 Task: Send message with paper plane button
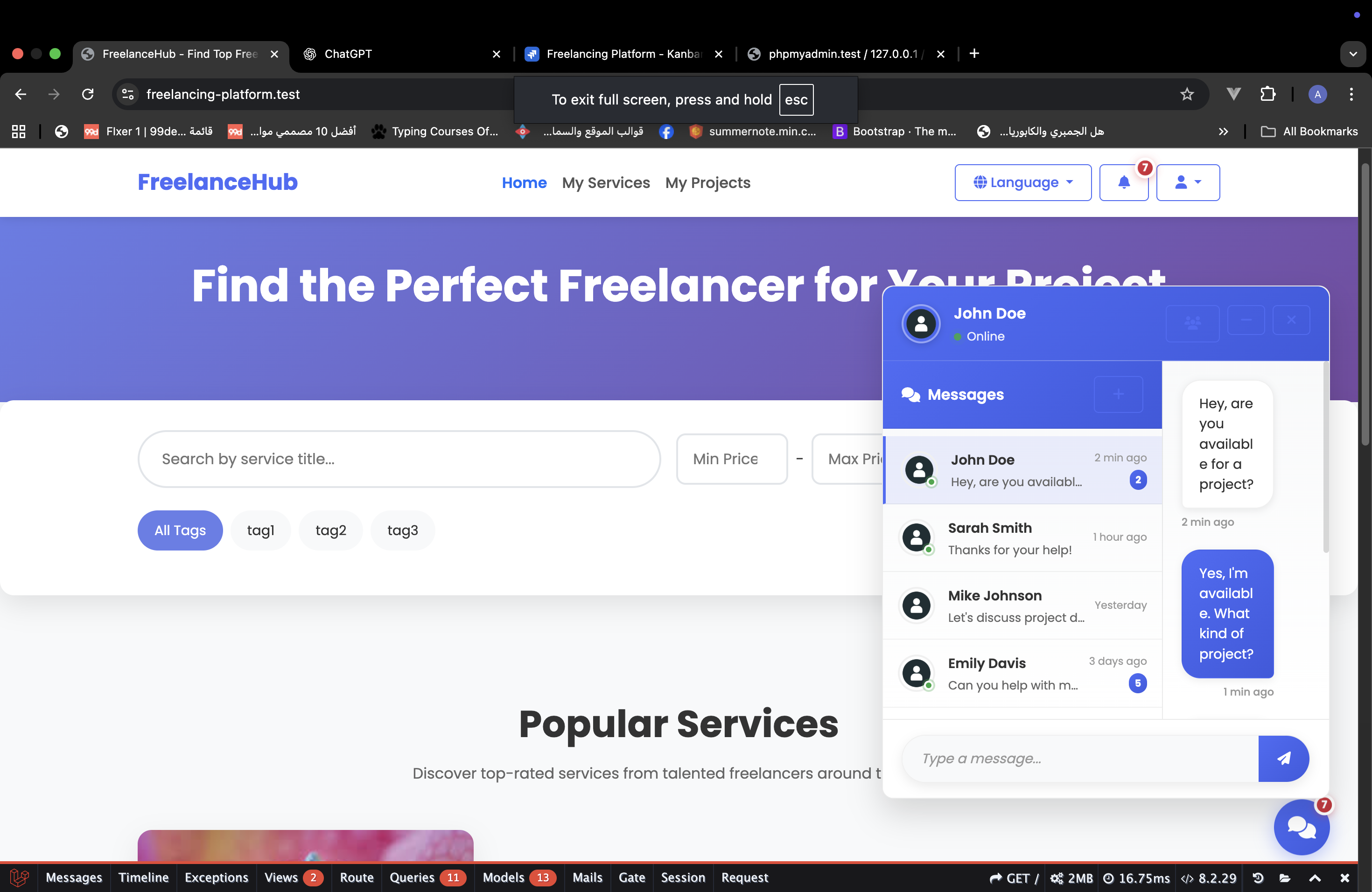point(1283,758)
